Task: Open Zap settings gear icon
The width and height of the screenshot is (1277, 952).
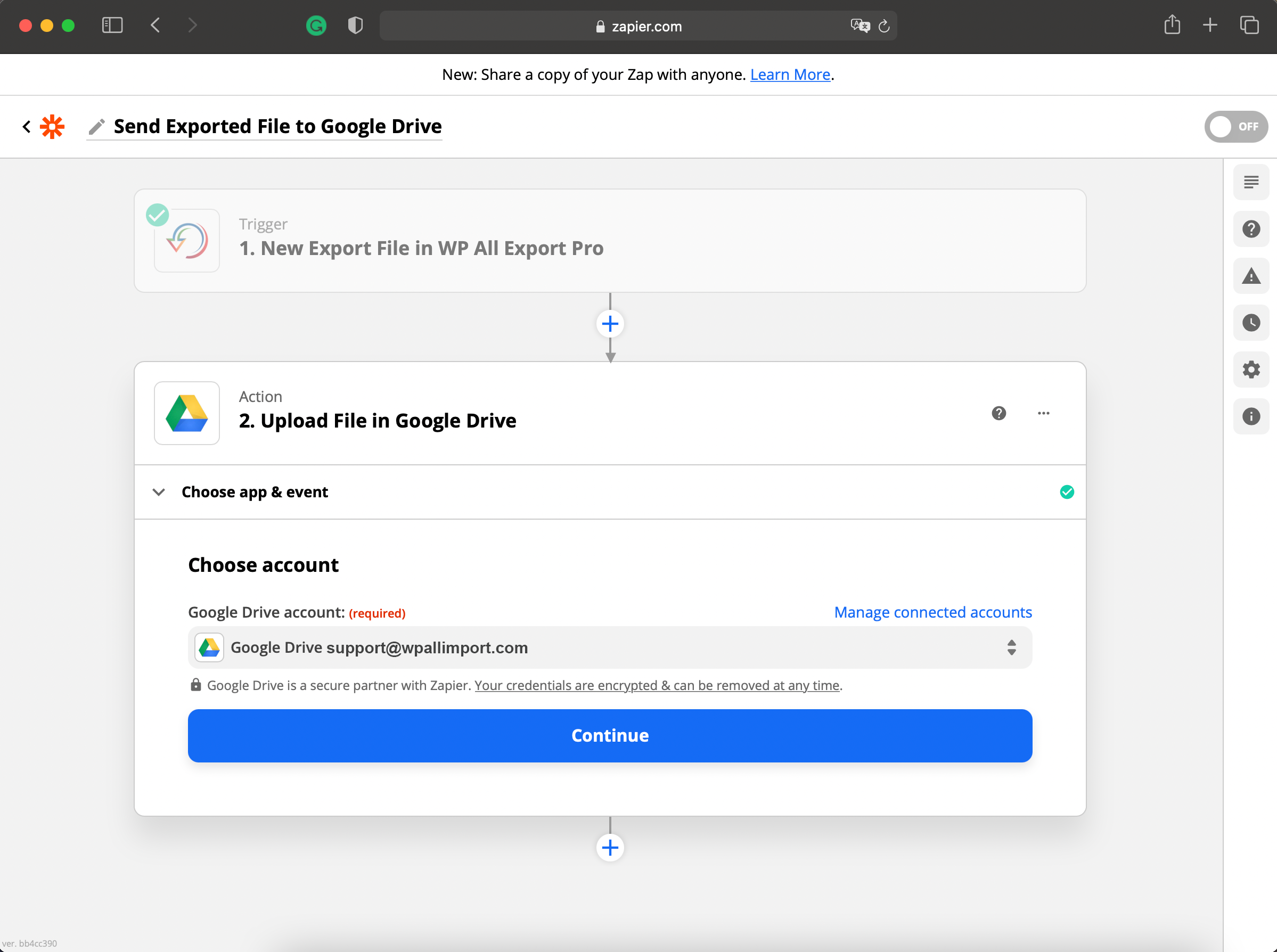Action: [x=1250, y=370]
